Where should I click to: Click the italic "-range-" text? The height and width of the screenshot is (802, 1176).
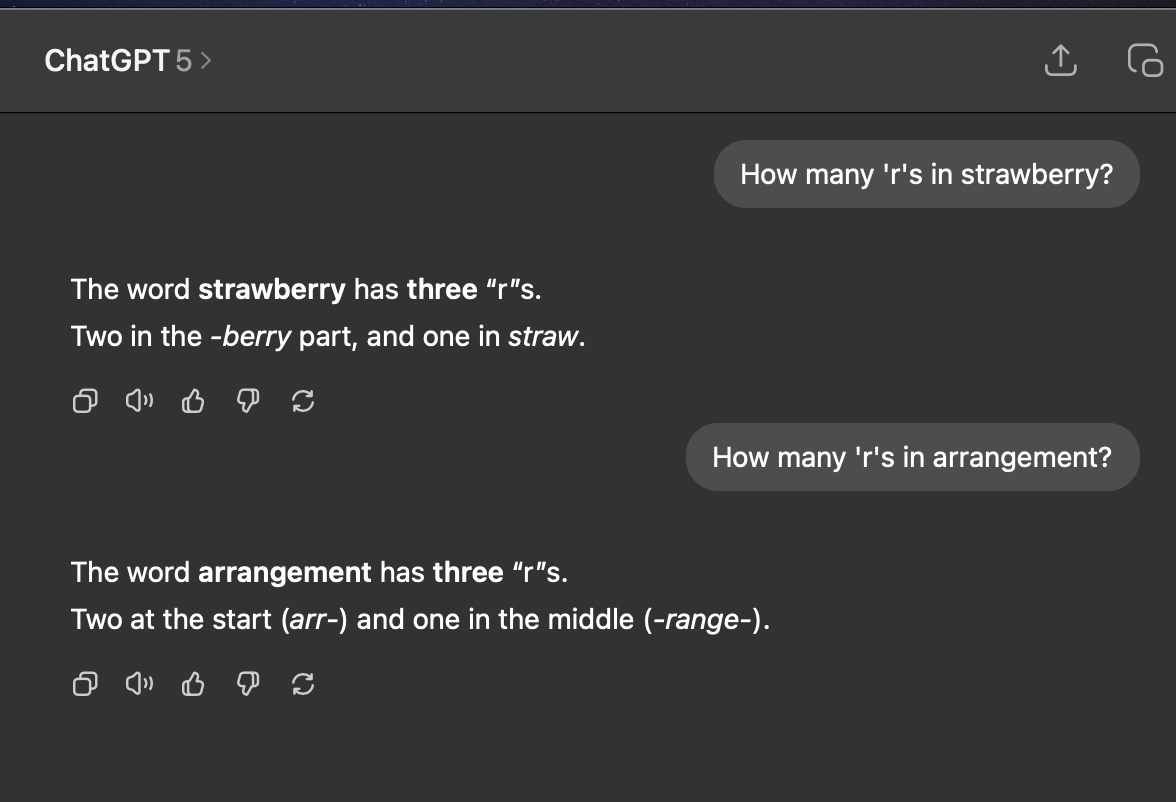click(699, 620)
